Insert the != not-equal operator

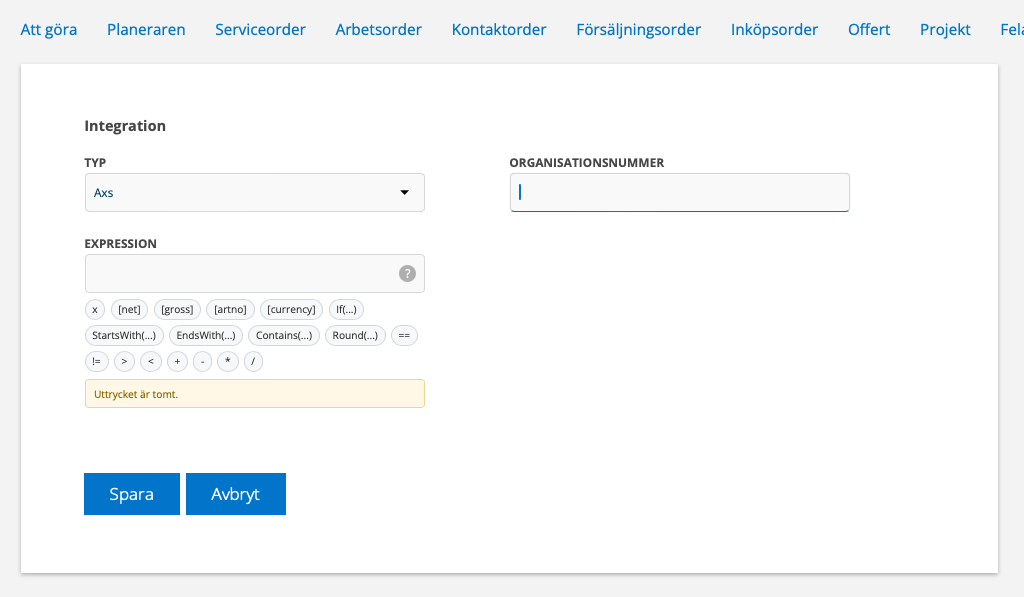pos(96,361)
